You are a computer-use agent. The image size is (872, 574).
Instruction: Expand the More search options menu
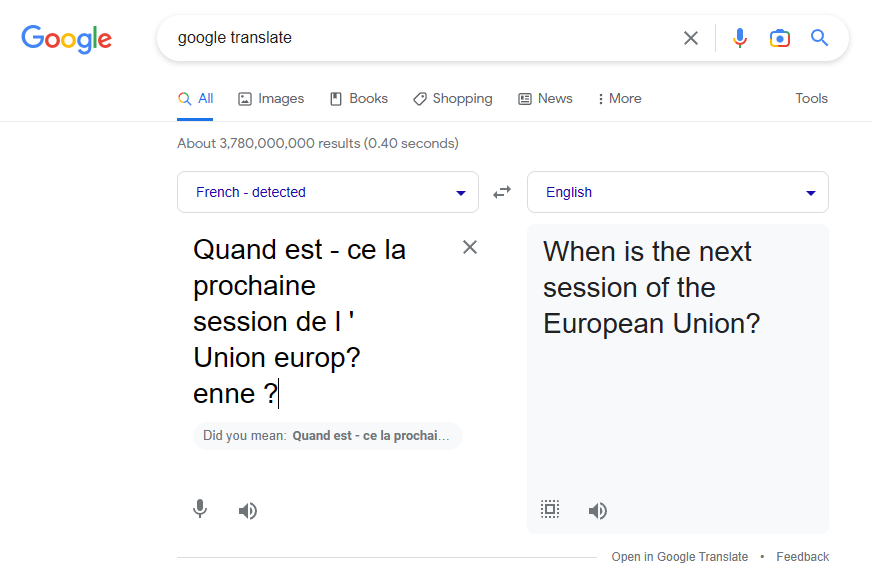620,98
